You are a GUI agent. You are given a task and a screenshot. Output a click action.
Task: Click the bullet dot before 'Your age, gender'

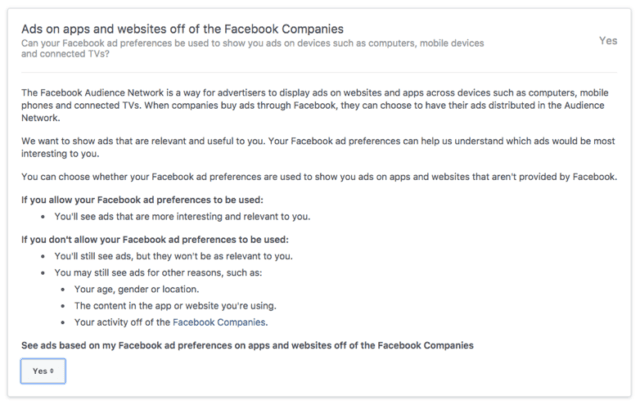point(63,290)
